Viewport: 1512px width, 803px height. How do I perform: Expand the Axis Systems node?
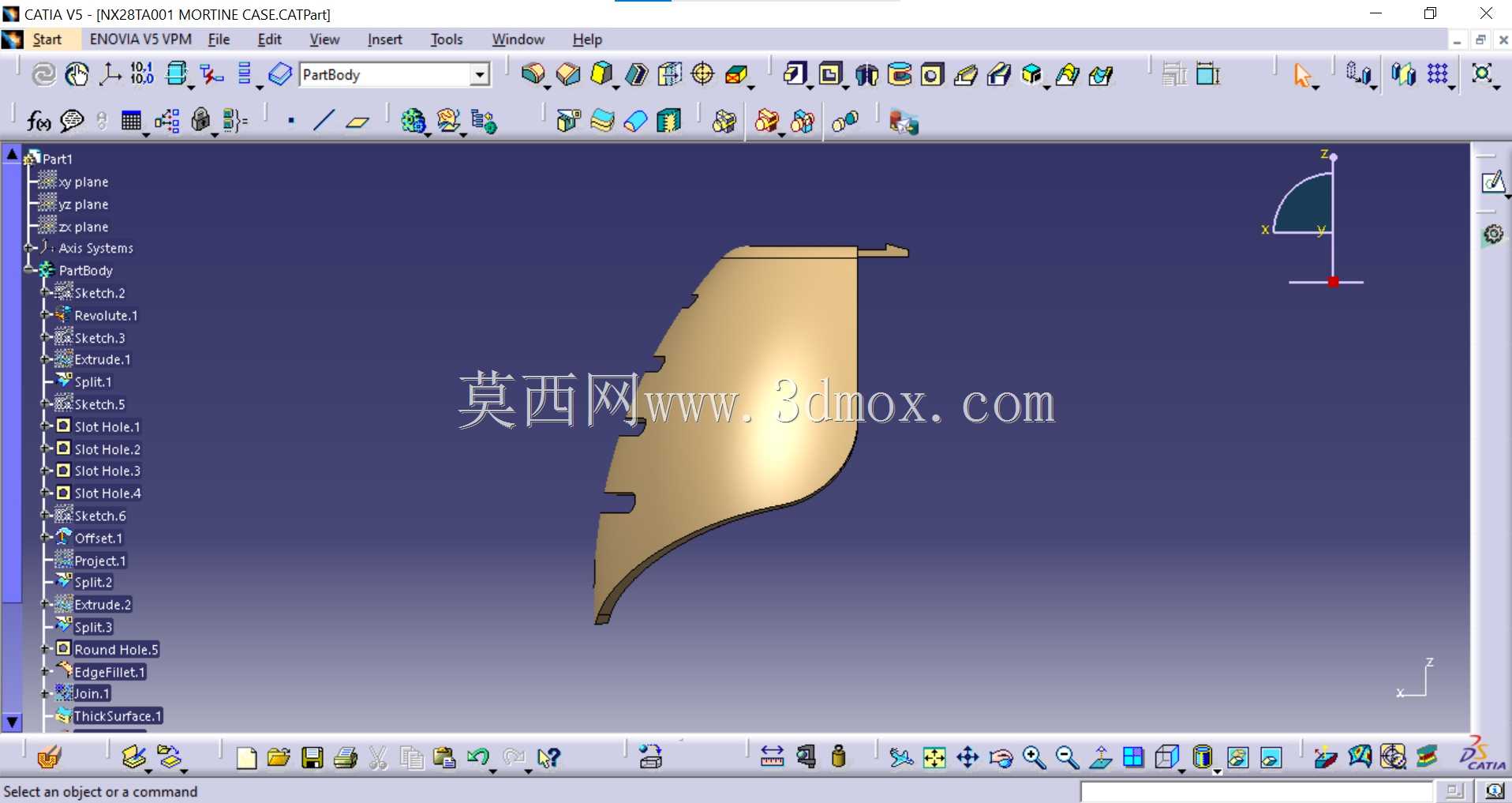pyautogui.click(x=29, y=248)
